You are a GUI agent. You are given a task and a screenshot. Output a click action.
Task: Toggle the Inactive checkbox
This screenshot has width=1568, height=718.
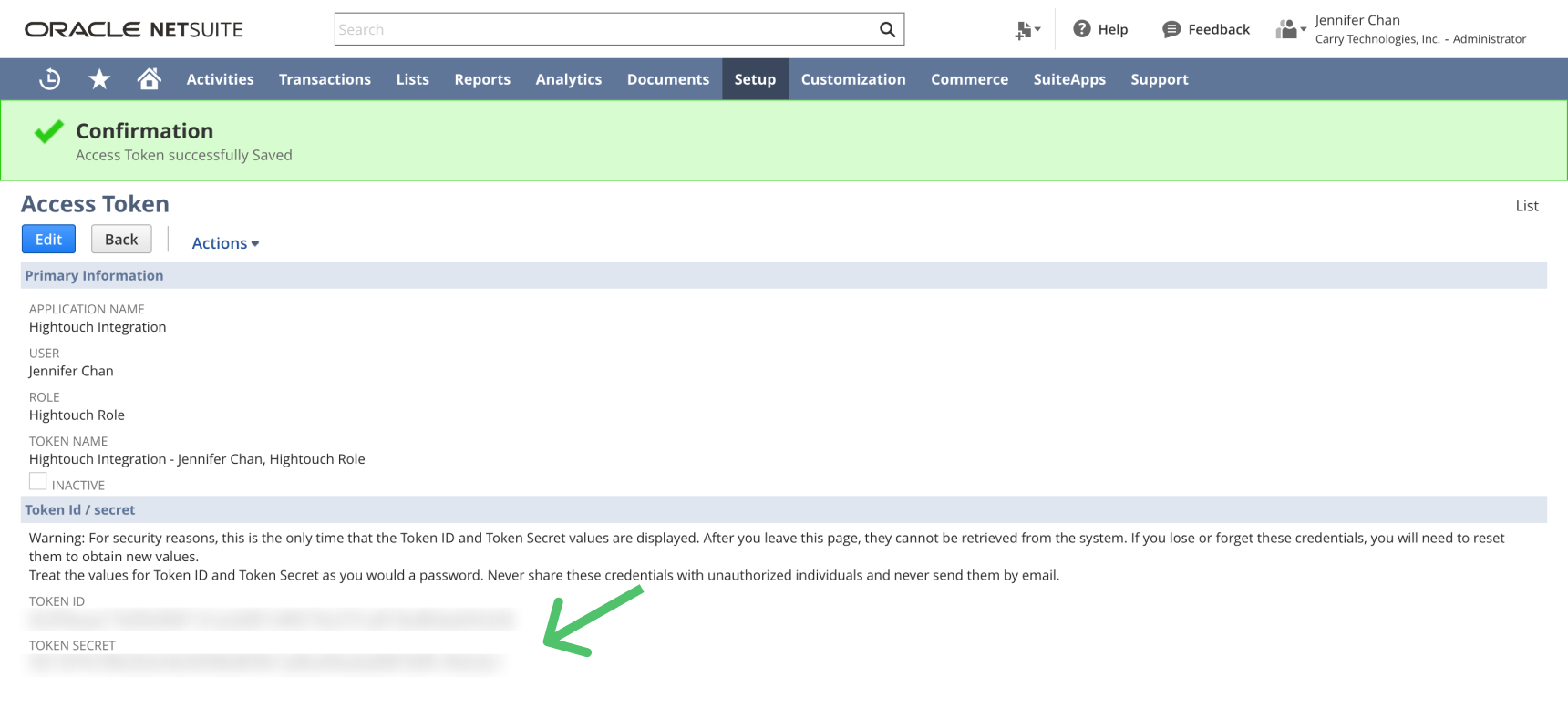point(37,481)
